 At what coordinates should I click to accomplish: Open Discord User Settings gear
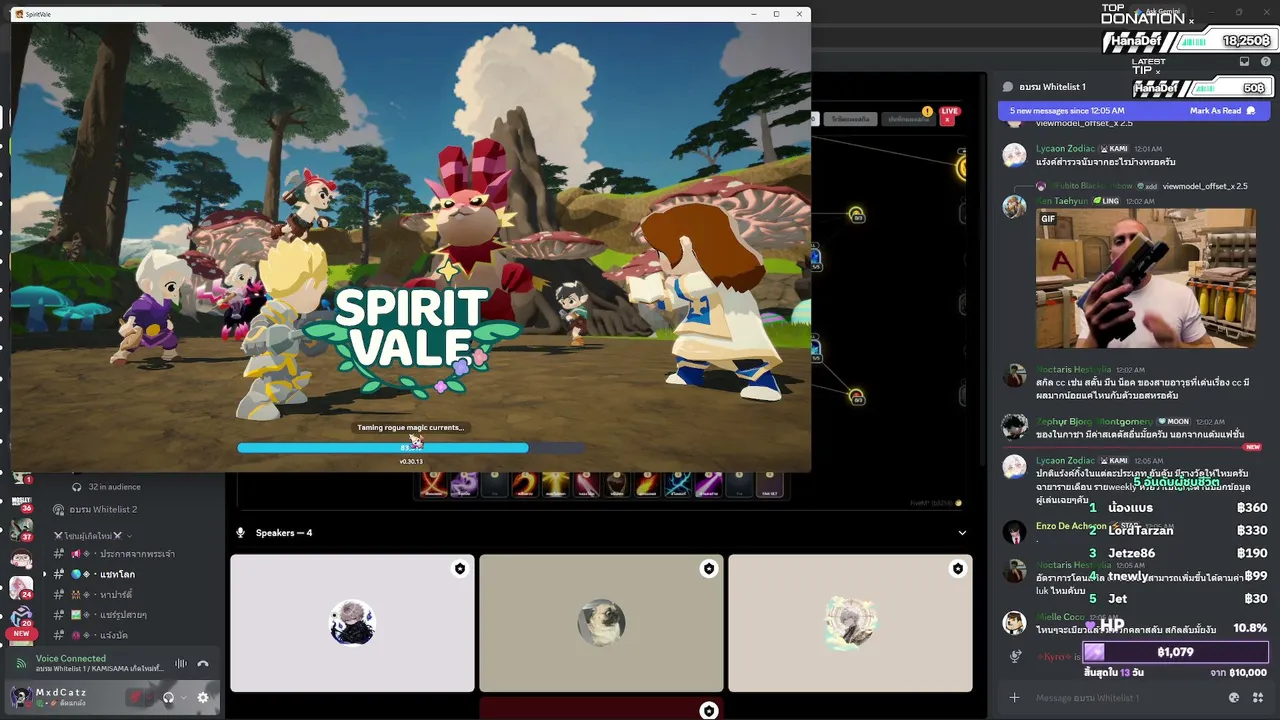pyautogui.click(x=203, y=697)
